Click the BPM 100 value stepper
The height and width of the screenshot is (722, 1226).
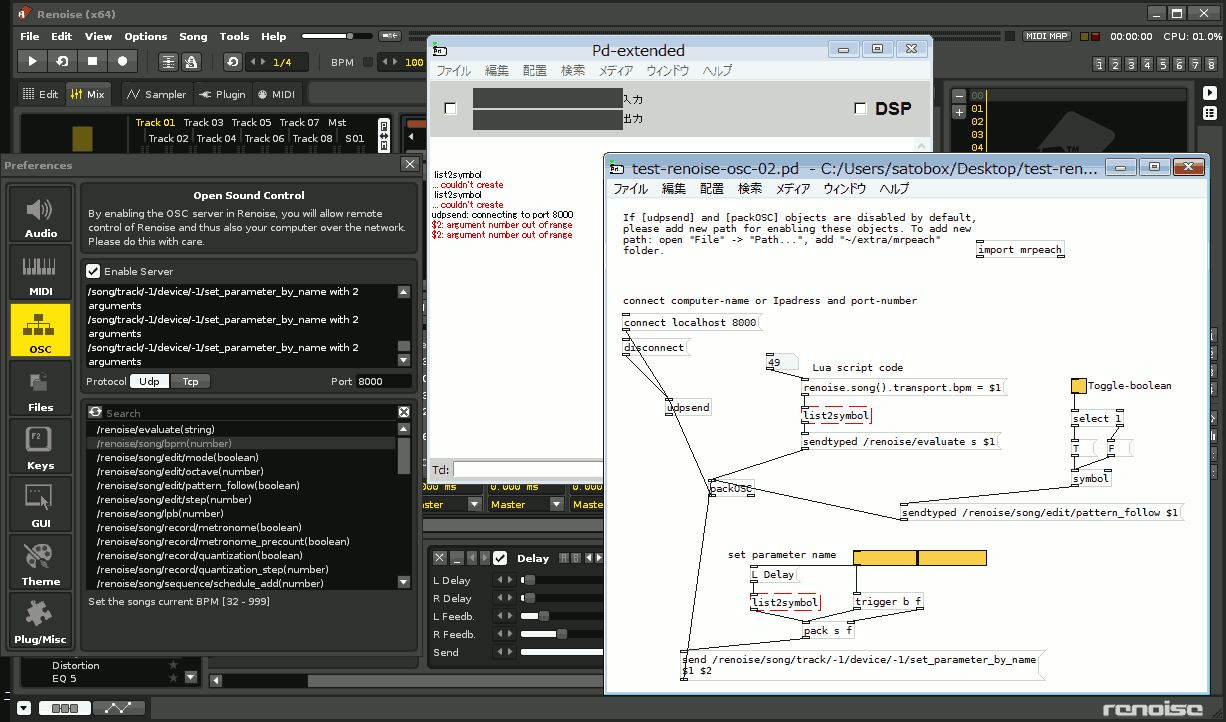click(x=390, y=62)
